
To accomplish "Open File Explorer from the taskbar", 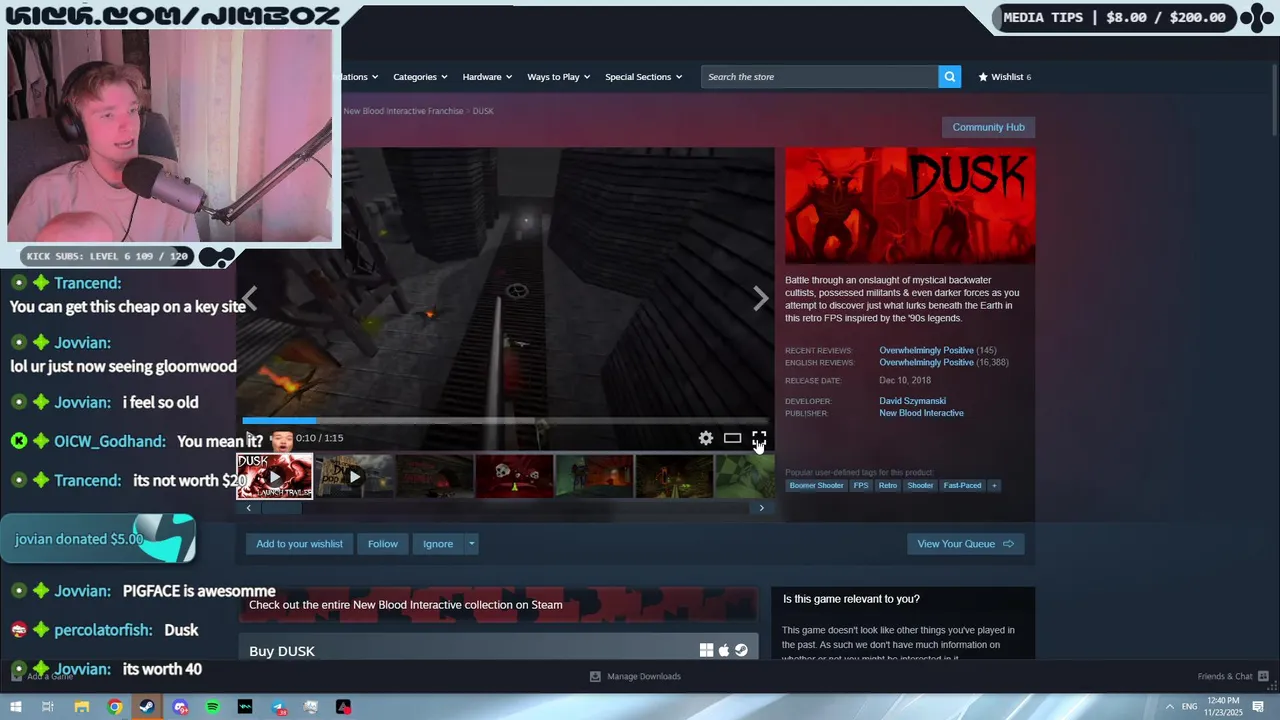I will (82, 707).
